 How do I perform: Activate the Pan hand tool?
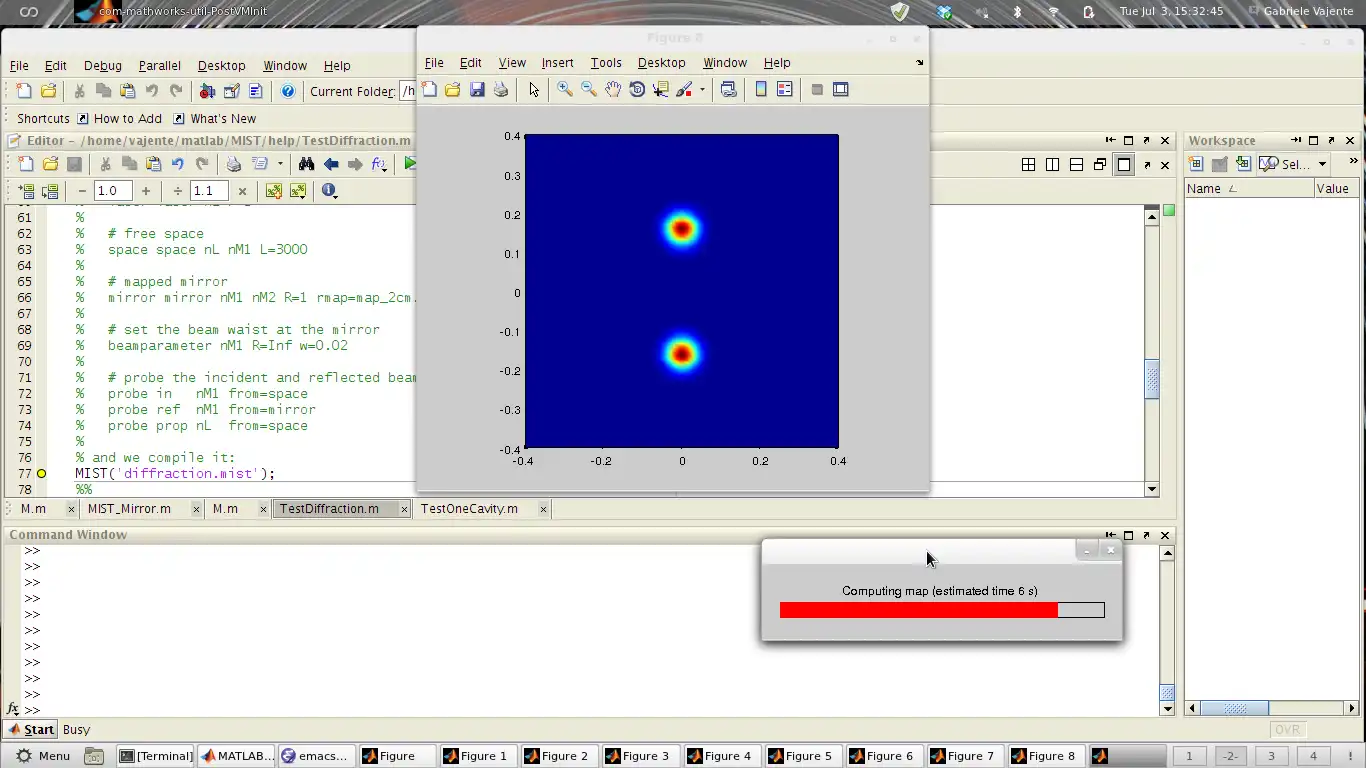point(612,90)
